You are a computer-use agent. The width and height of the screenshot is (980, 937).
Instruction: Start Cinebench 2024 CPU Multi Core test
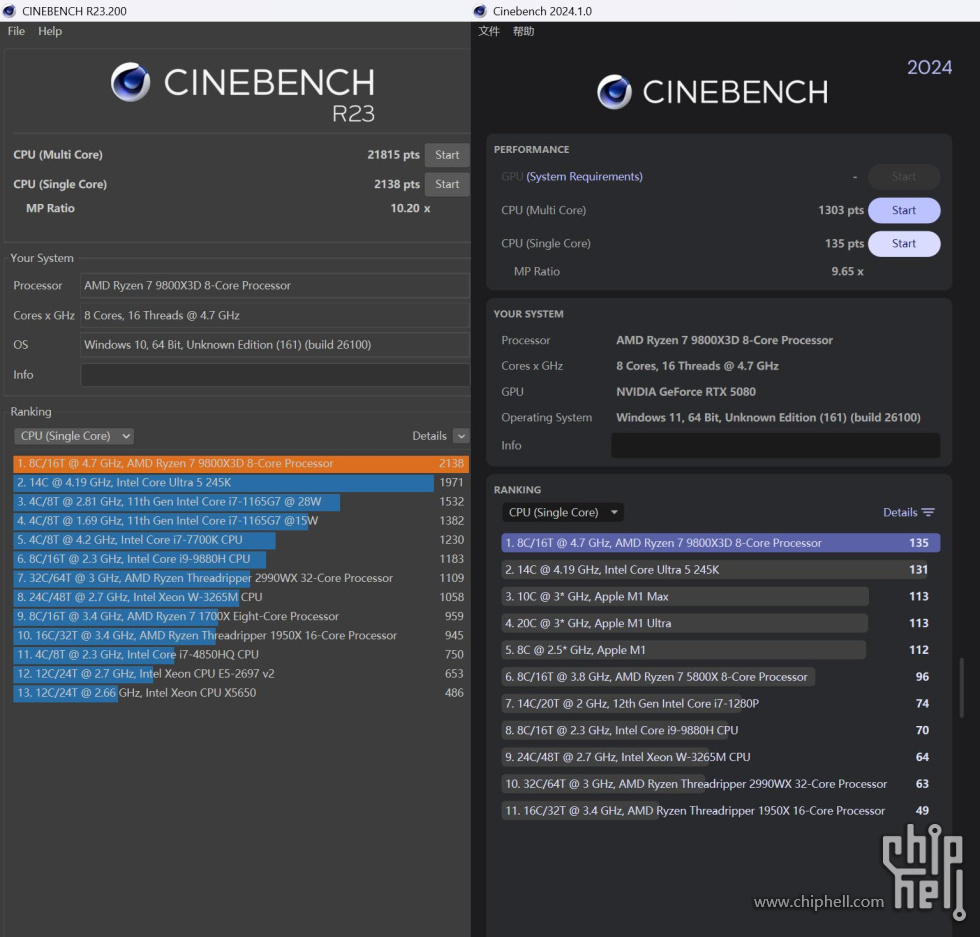[904, 211]
